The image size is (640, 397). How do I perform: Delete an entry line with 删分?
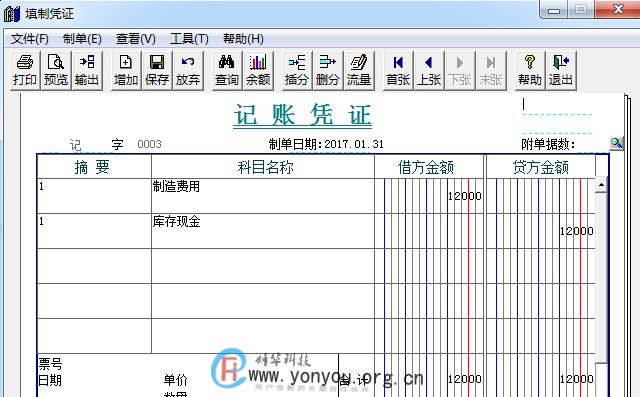[327, 70]
